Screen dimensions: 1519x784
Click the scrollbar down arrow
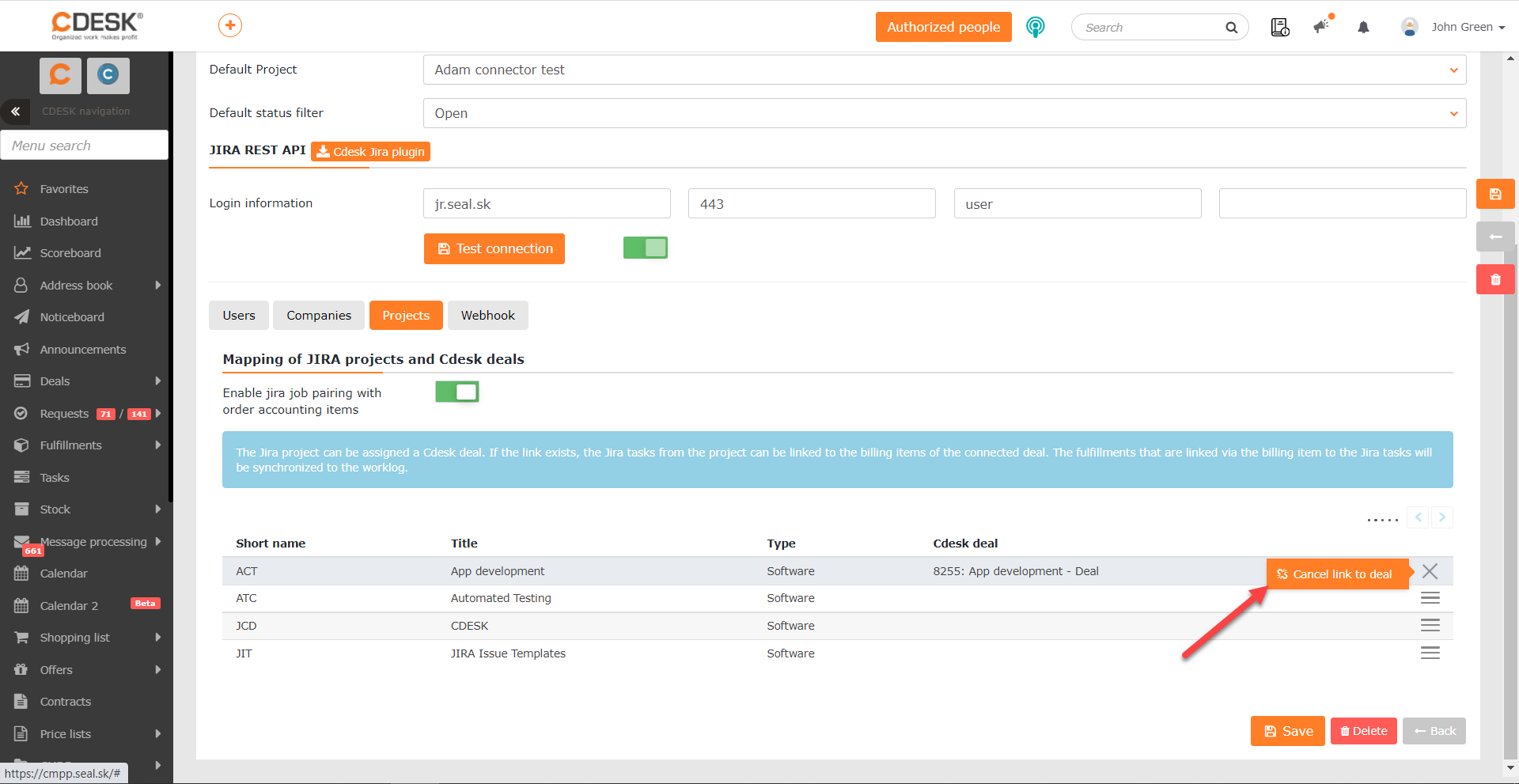tap(1511, 767)
